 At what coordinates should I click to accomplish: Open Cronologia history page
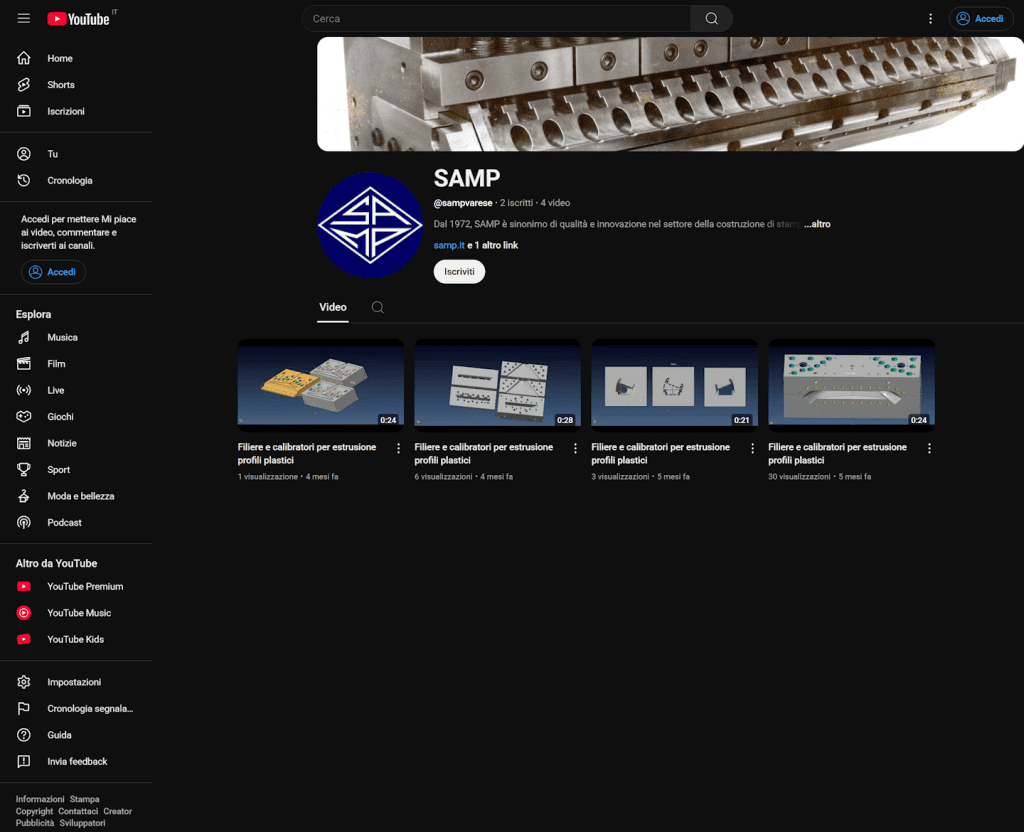coord(69,181)
